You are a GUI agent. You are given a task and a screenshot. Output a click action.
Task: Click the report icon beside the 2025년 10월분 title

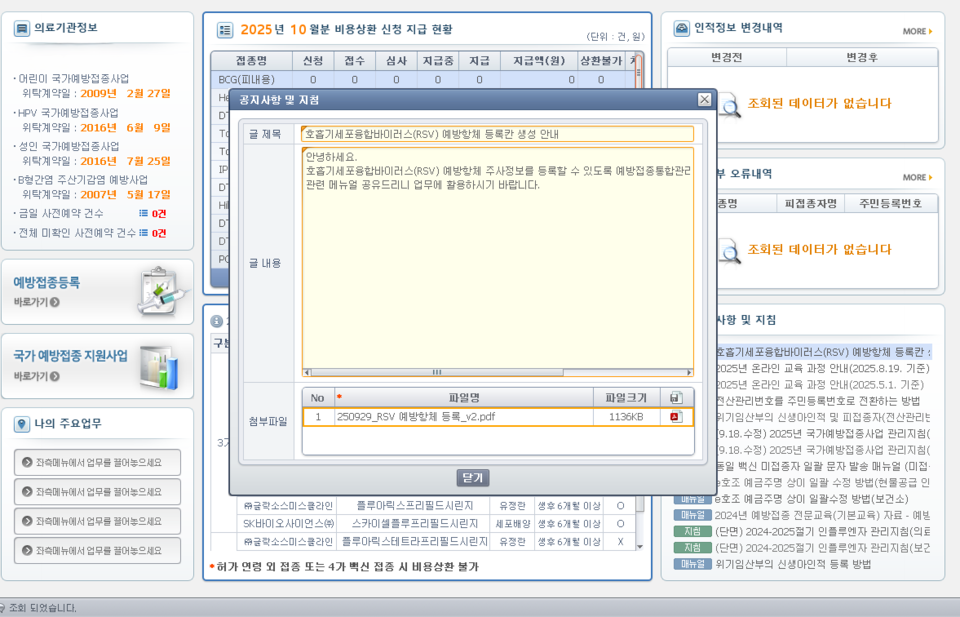coord(224,29)
